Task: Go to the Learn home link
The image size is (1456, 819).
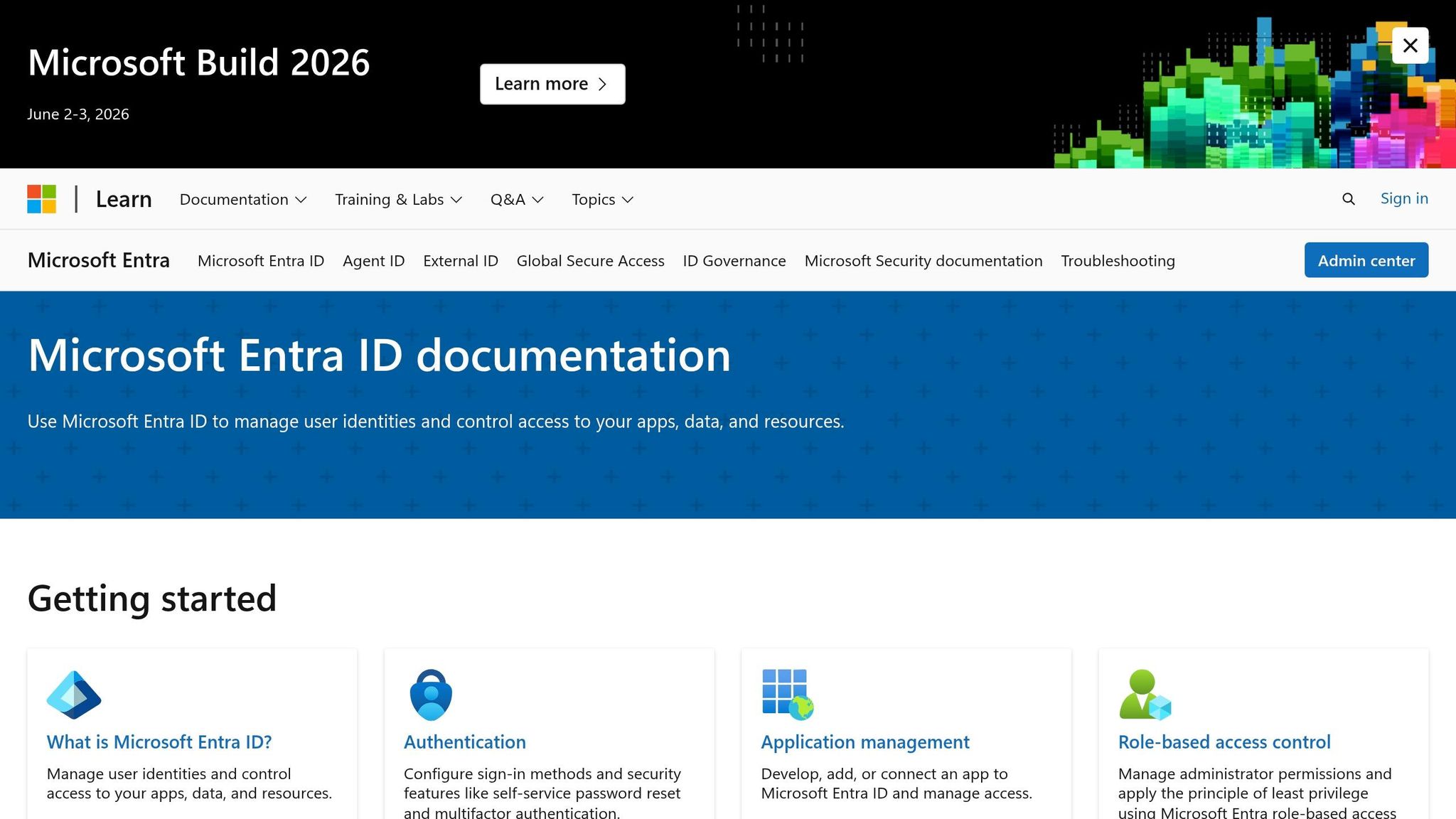Action: click(x=124, y=199)
